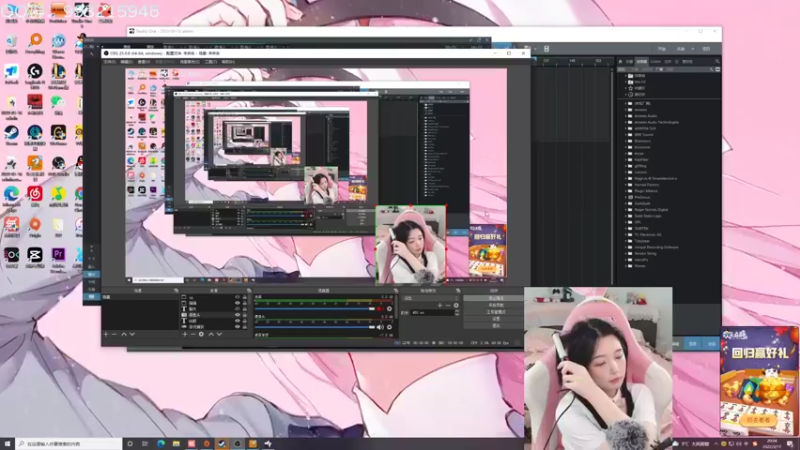Toggle lock on the highlighted source row

(244, 315)
